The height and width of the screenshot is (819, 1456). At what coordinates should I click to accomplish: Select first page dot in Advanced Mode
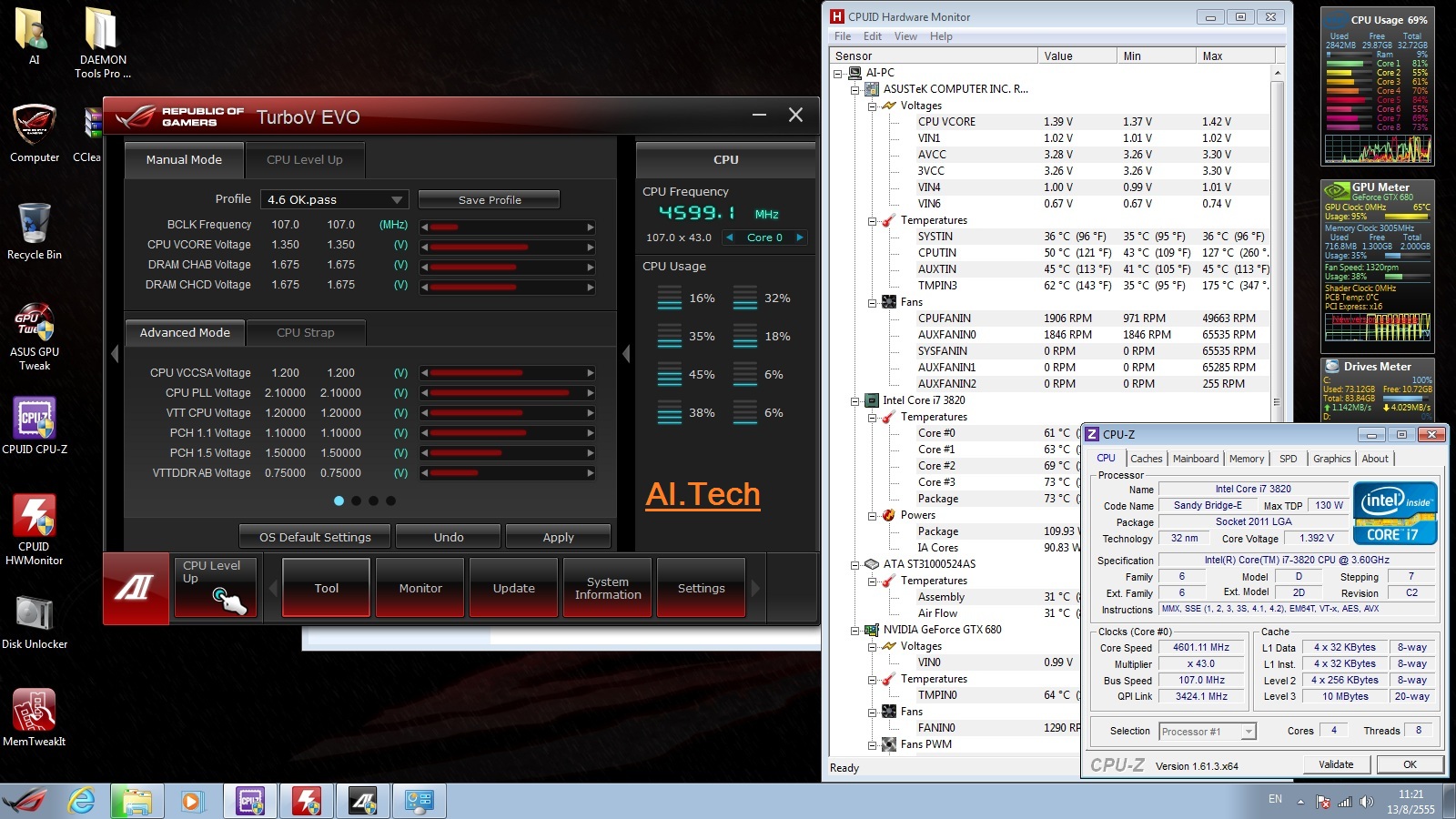coord(339,500)
